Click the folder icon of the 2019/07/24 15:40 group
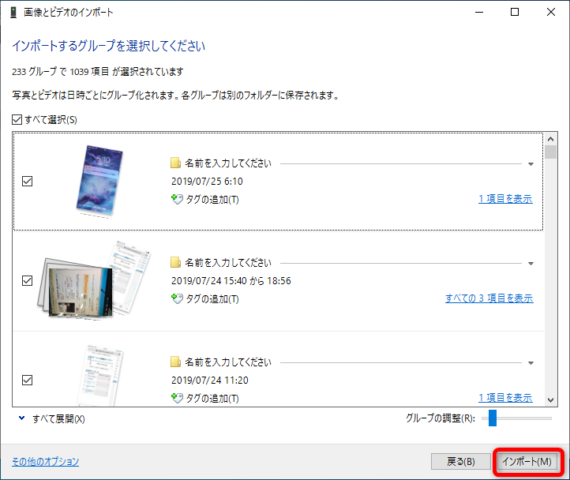Image resolution: width=570 pixels, height=480 pixels. (176, 262)
